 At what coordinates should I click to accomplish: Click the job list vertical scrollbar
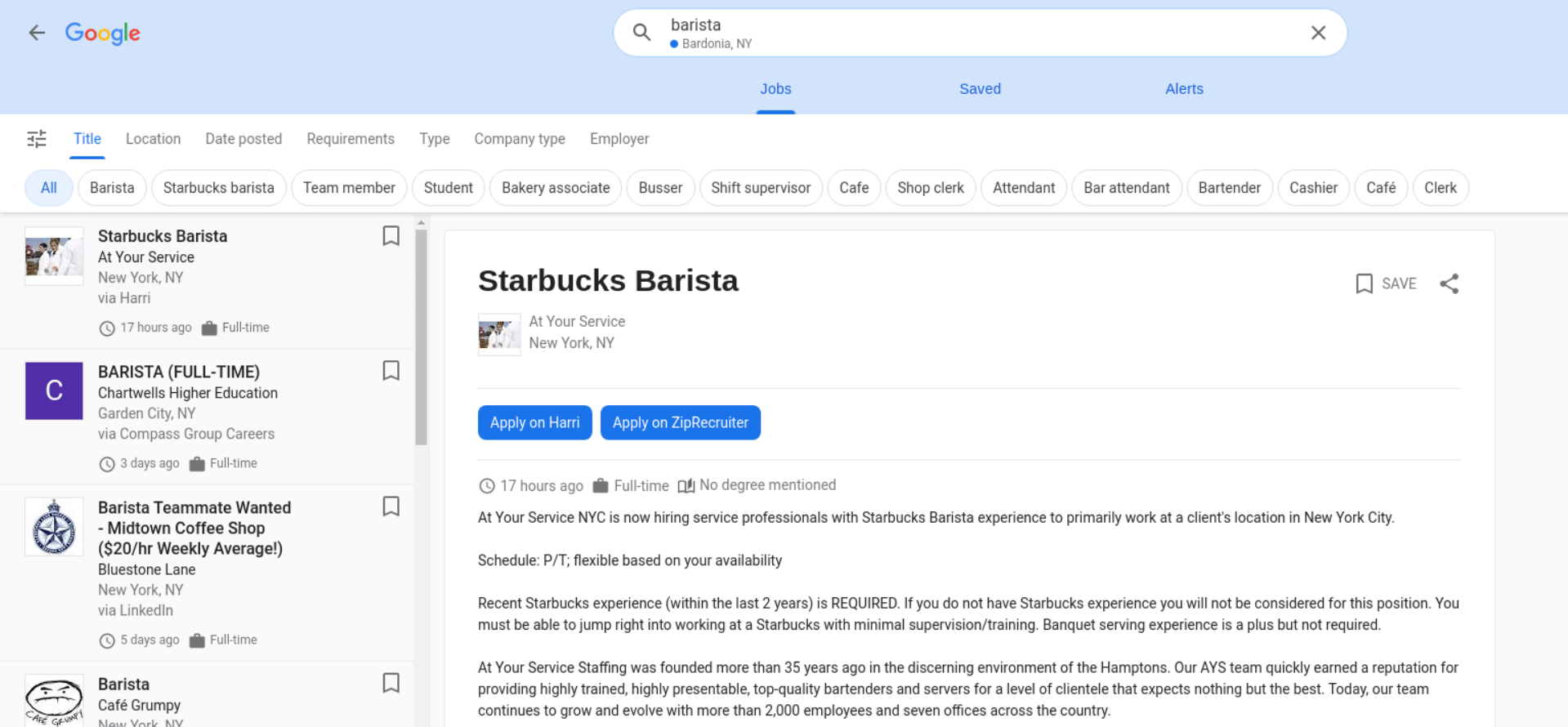(x=421, y=337)
